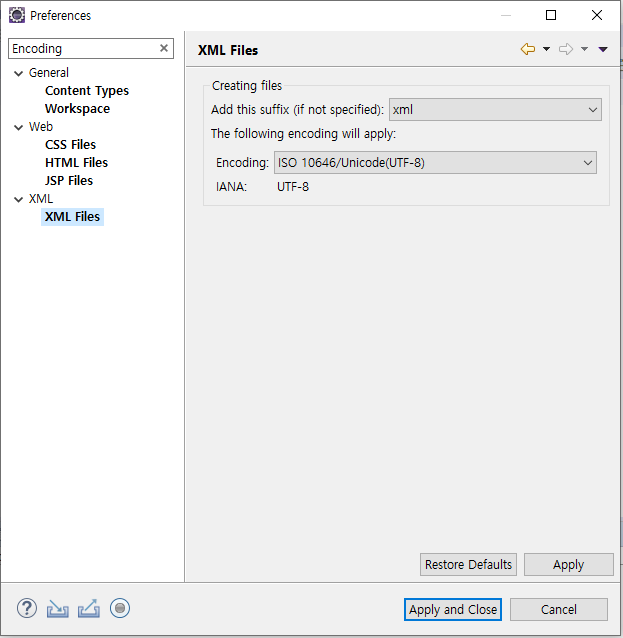Go back to previous preference page
The image size is (623, 638).
[528, 49]
